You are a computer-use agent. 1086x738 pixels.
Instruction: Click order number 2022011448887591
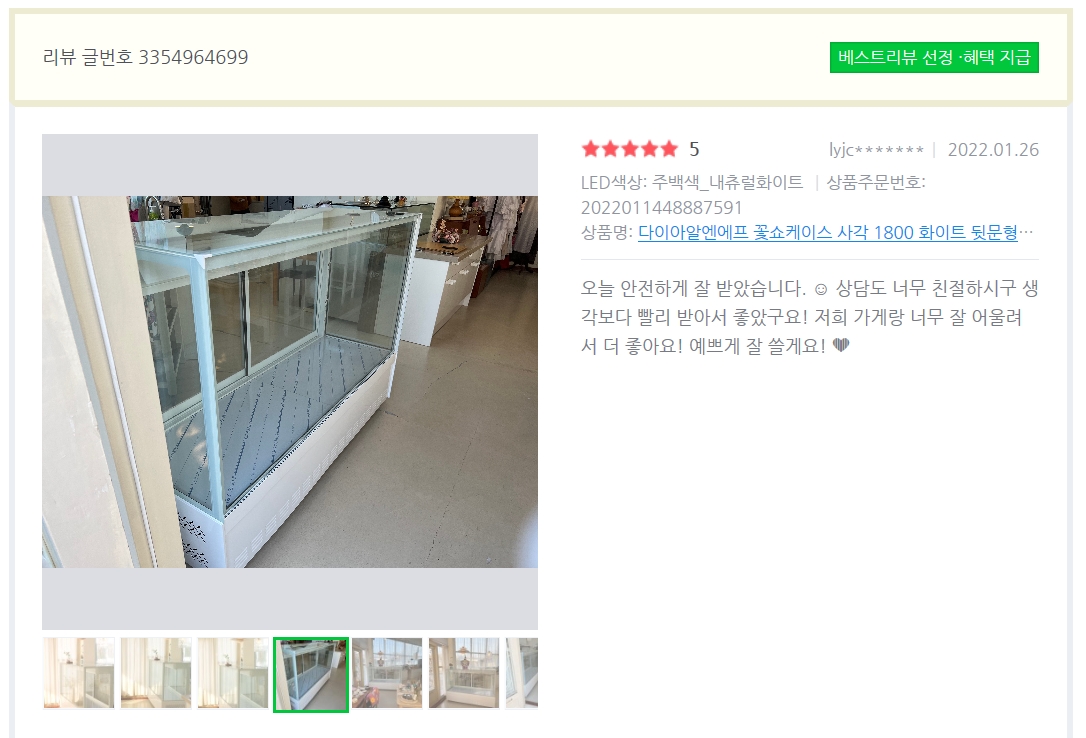tap(661, 208)
